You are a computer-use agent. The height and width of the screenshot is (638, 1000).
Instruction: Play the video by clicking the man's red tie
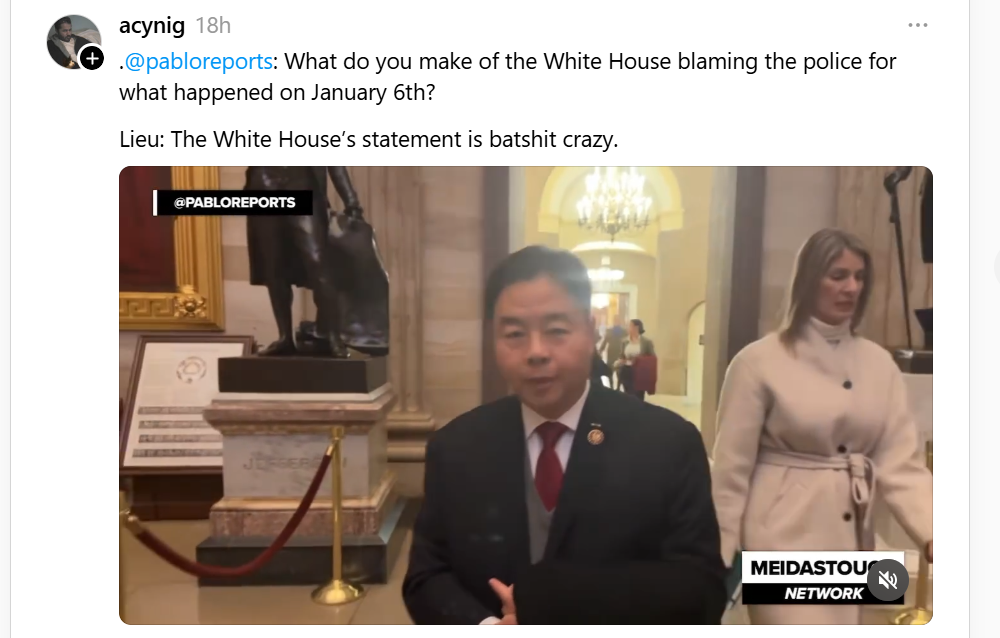(550, 461)
